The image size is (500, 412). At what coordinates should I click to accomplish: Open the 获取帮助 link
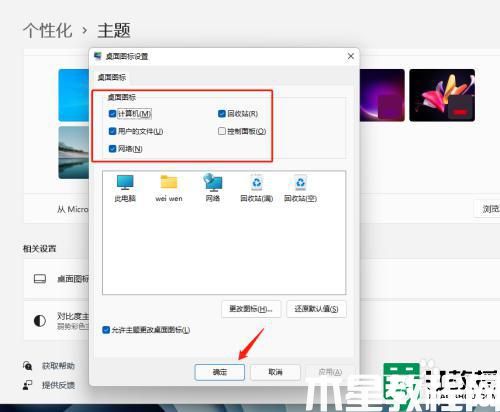coord(58,366)
